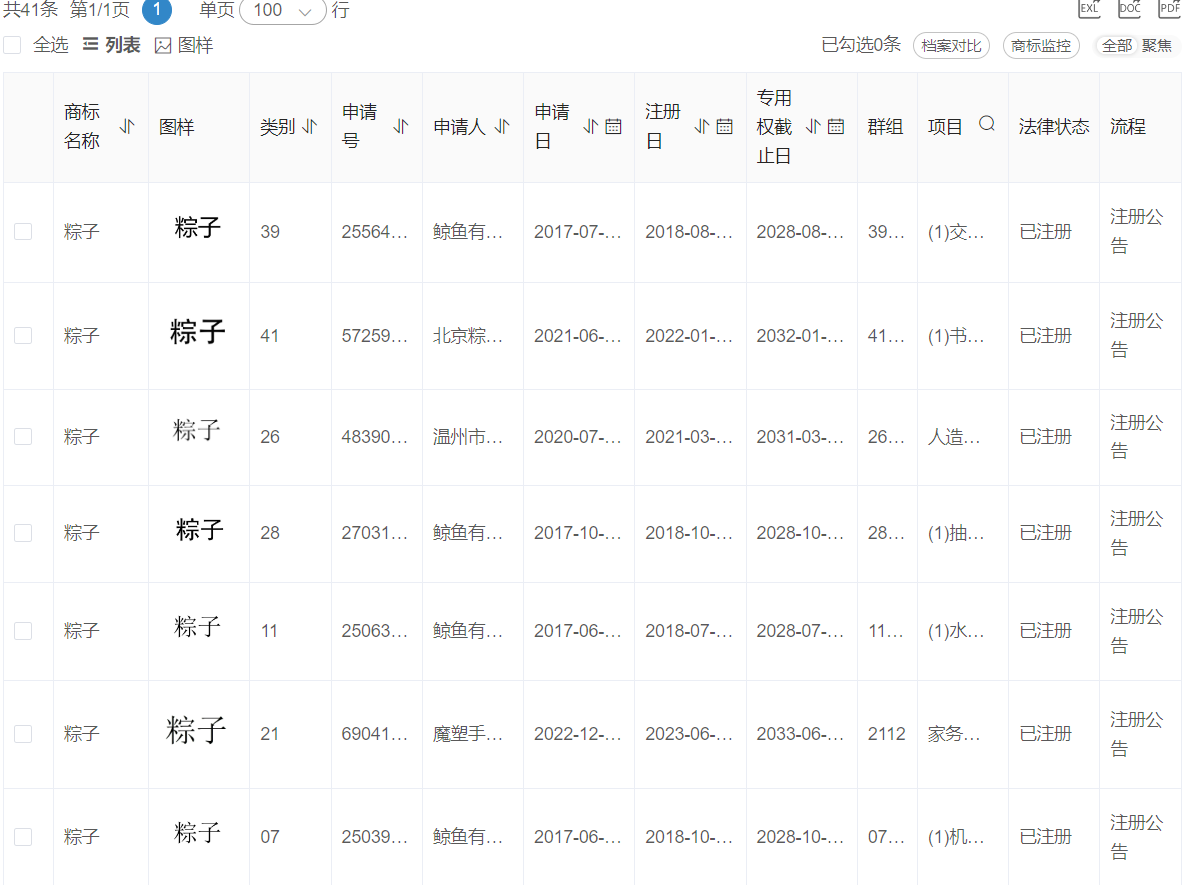Click search icon in 项目 column header
This screenshot has width=1190, height=885.
(x=987, y=124)
